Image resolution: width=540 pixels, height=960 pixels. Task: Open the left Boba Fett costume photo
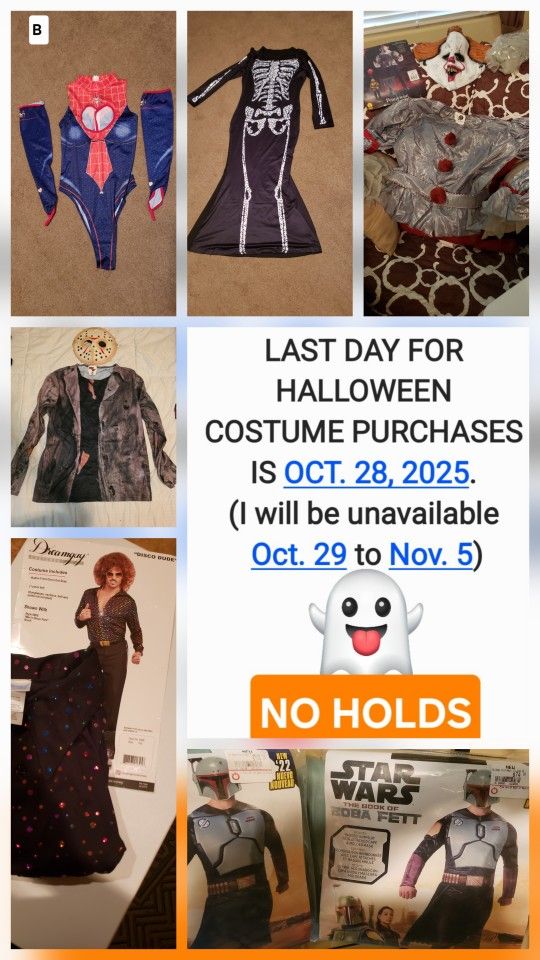tap(254, 849)
